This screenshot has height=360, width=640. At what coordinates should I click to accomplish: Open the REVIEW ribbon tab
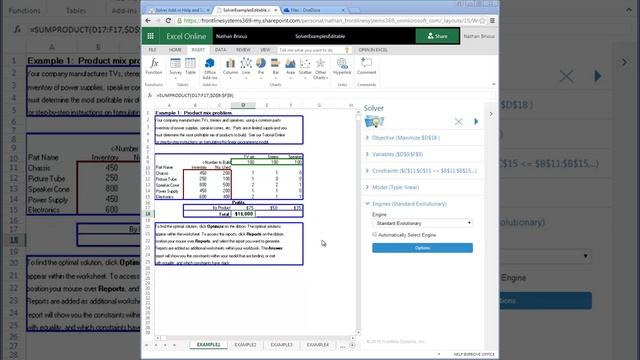point(243,50)
